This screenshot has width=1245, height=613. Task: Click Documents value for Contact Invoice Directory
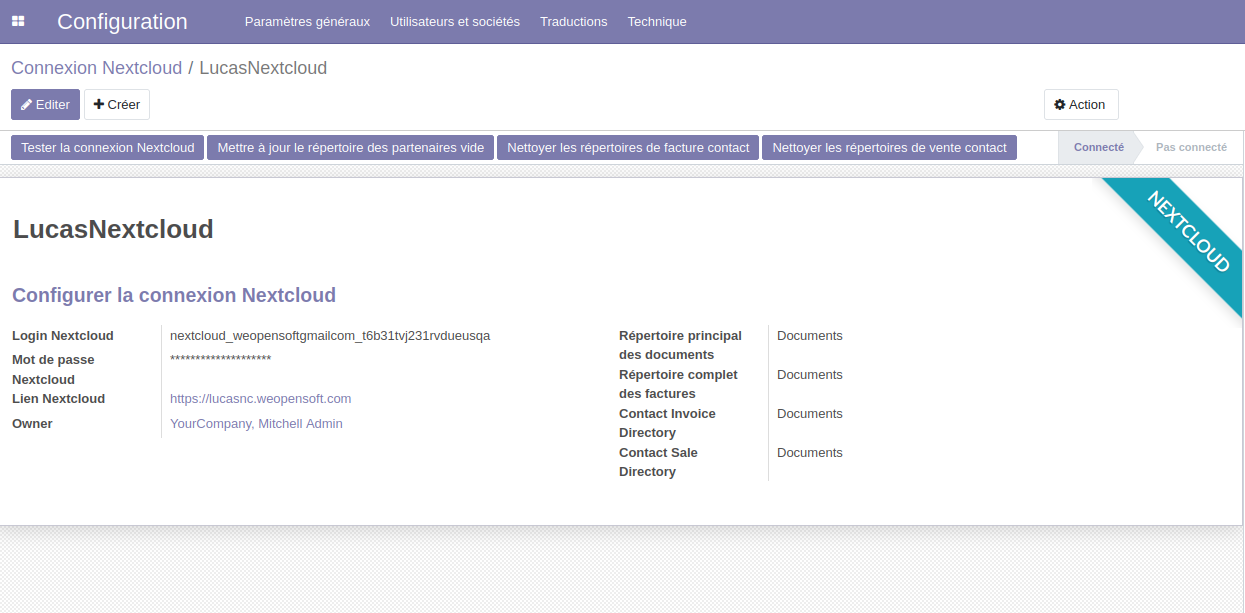coord(810,413)
